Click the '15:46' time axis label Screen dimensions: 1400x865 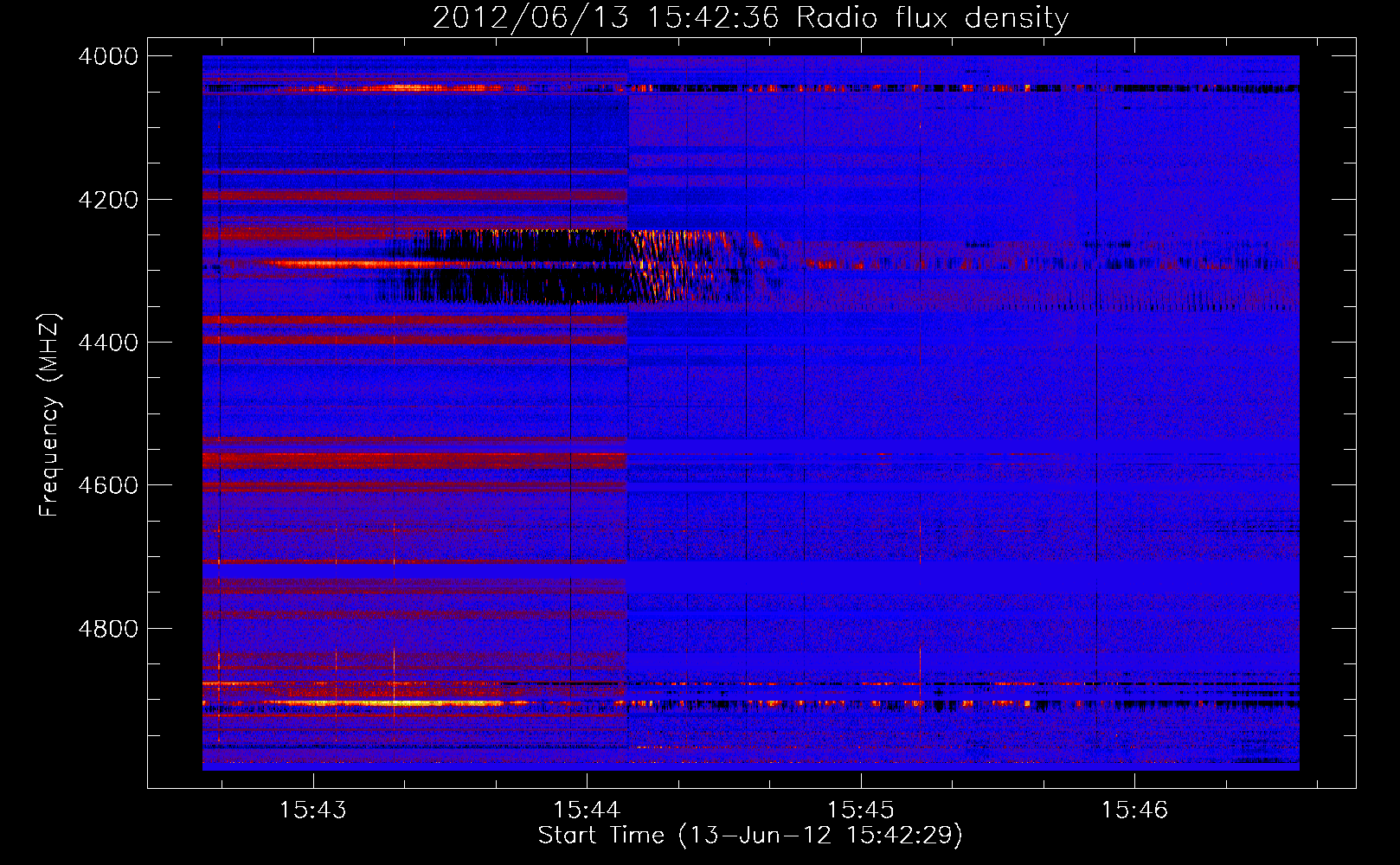pyautogui.click(x=1134, y=811)
